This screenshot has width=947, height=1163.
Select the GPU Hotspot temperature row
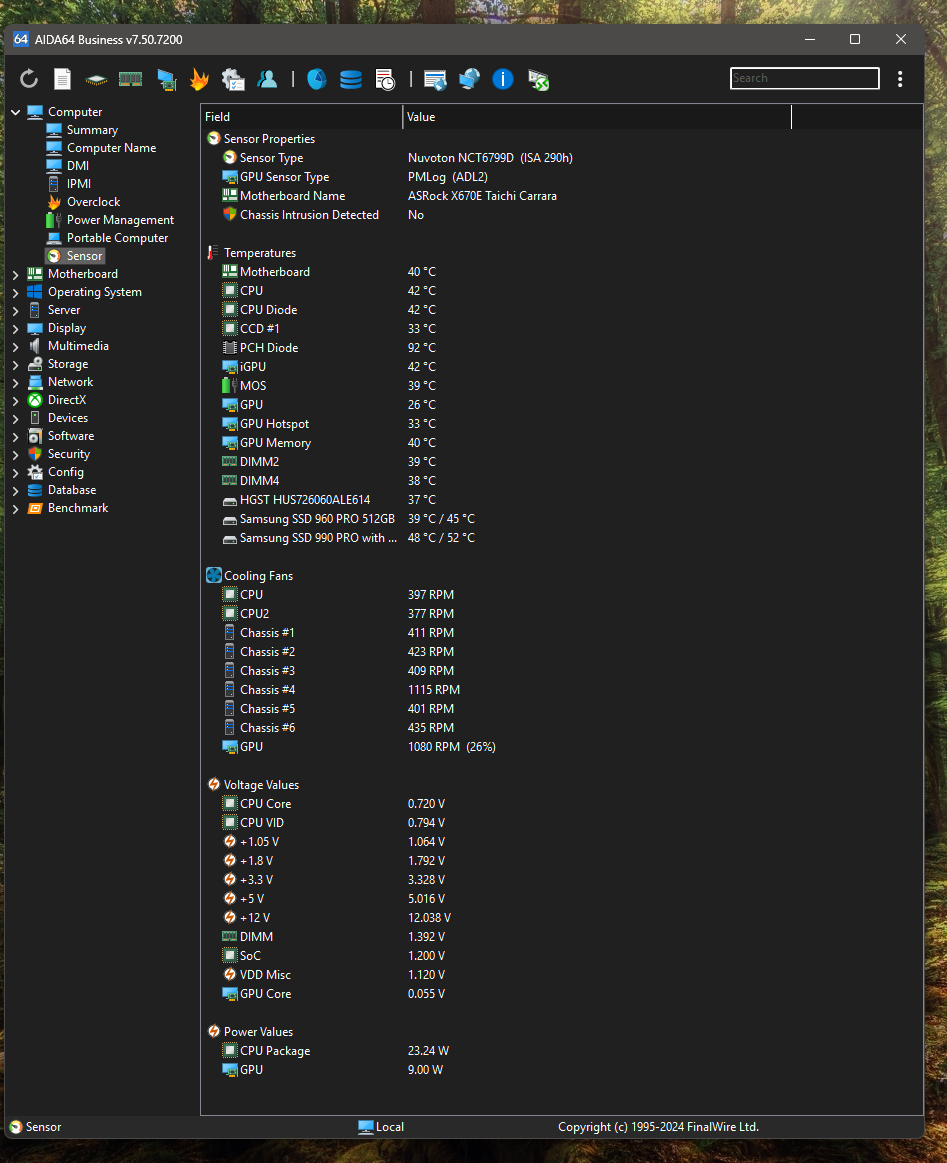pyautogui.click(x=561, y=424)
